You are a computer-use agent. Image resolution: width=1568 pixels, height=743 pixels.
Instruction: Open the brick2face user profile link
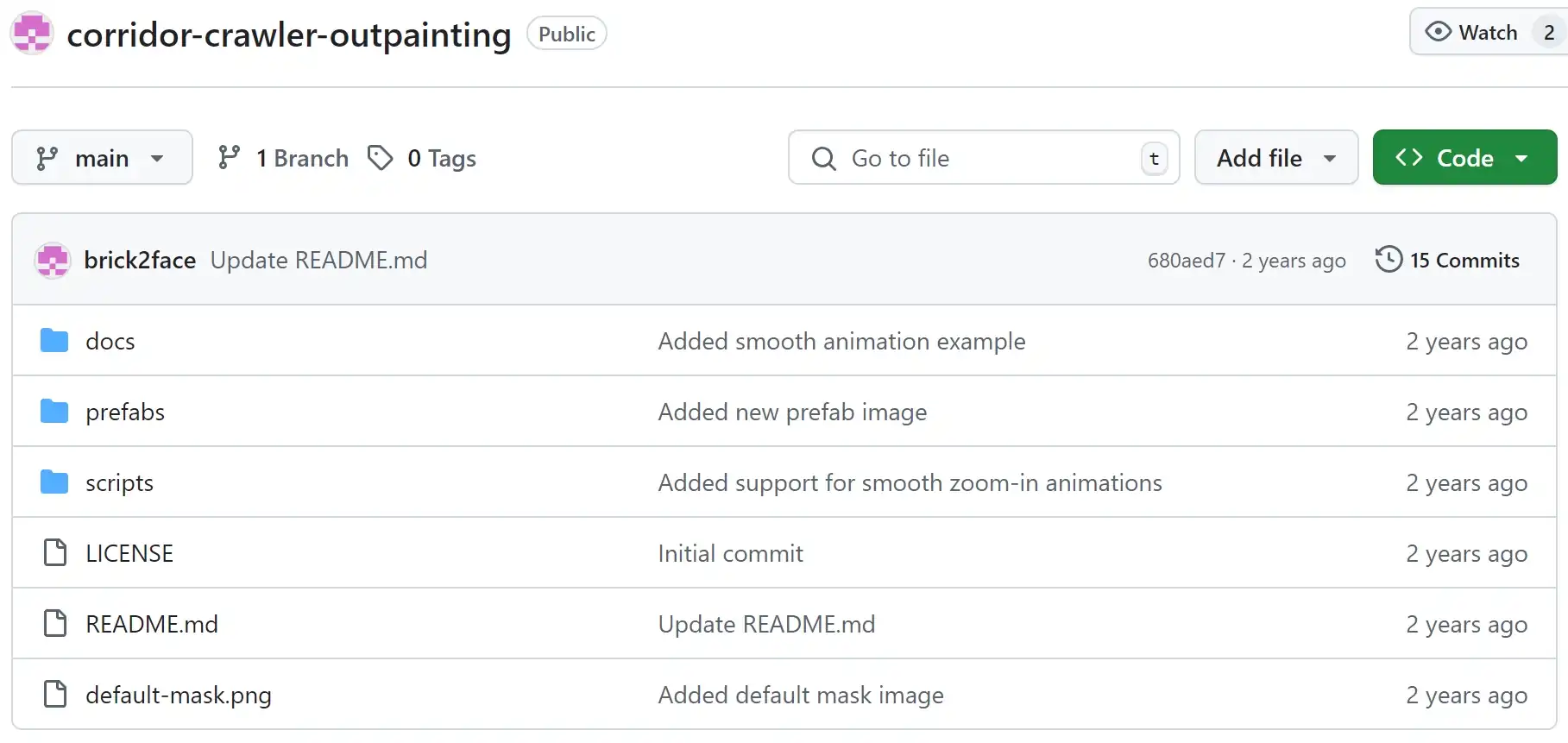click(140, 260)
